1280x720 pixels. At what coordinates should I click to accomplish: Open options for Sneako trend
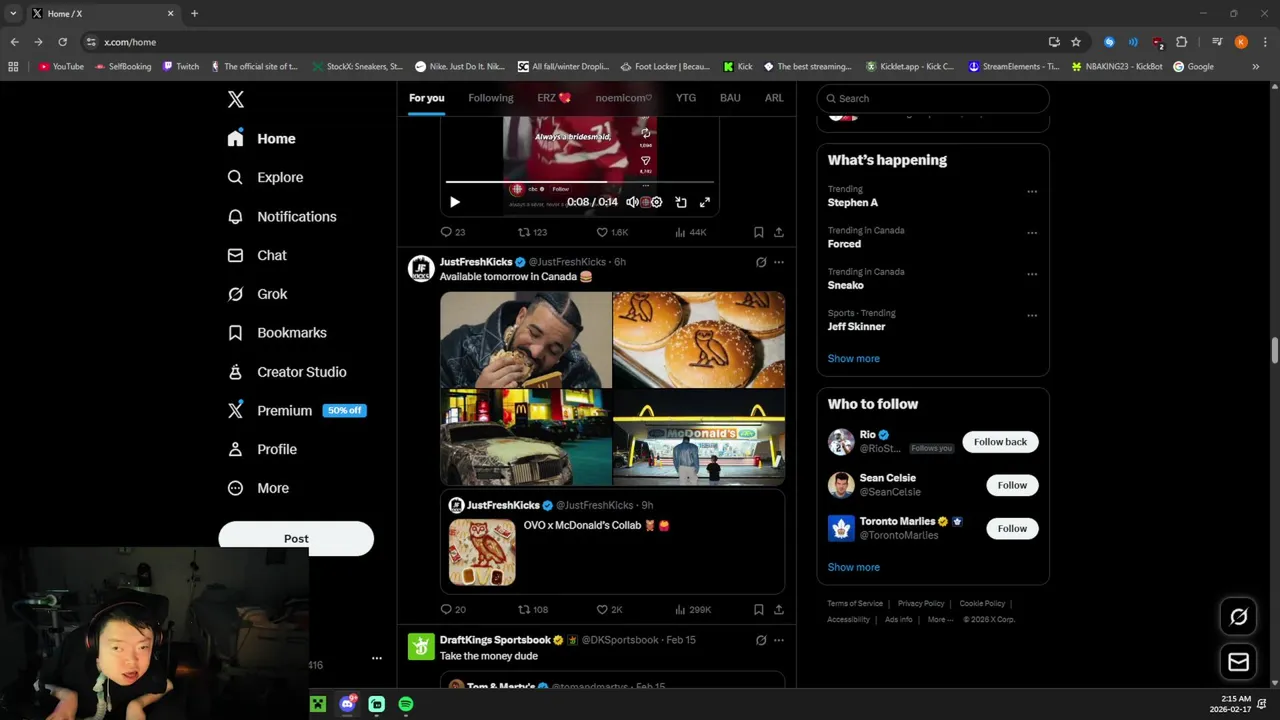(x=1032, y=274)
